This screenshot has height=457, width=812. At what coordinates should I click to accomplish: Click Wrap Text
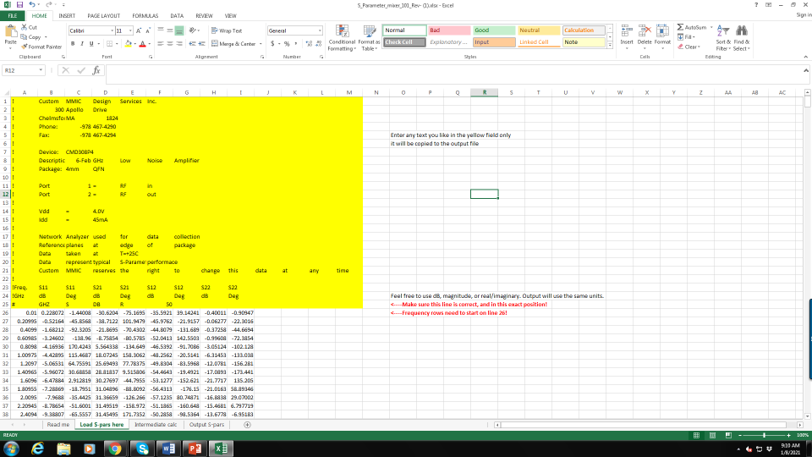227,31
